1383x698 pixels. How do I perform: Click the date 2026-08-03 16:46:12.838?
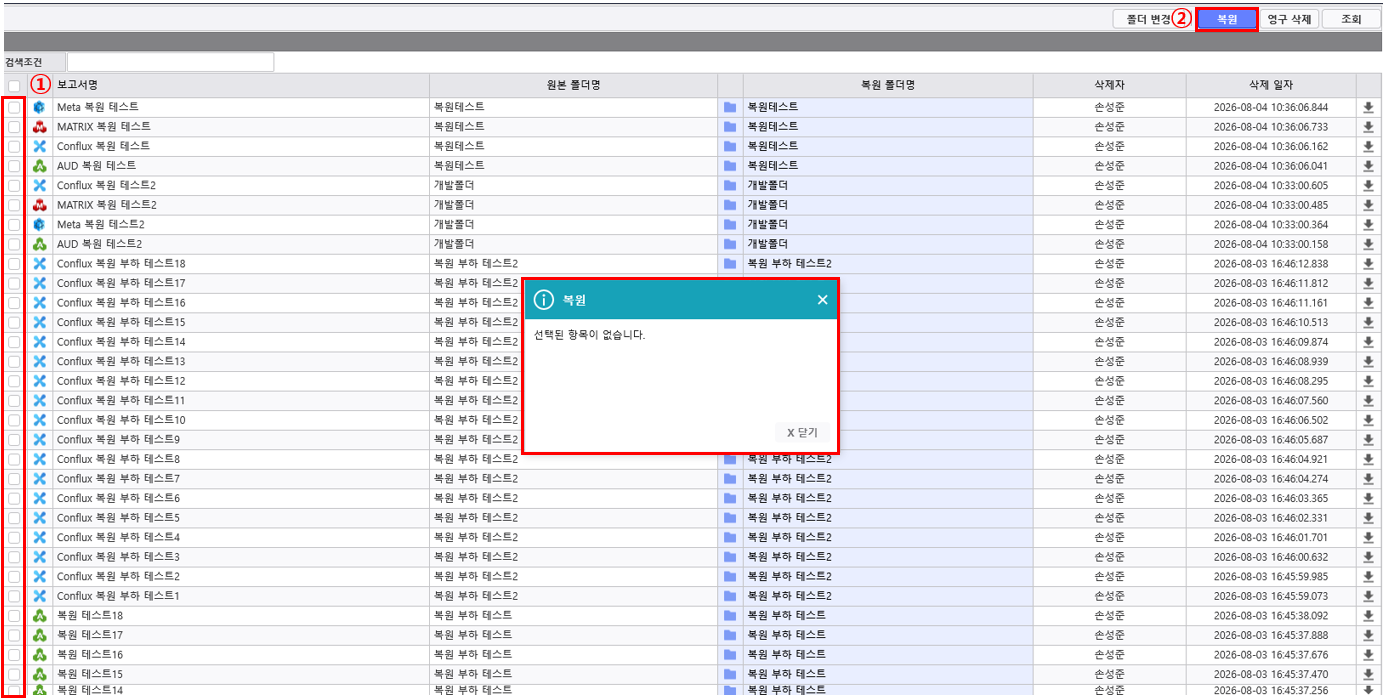pos(1271,263)
